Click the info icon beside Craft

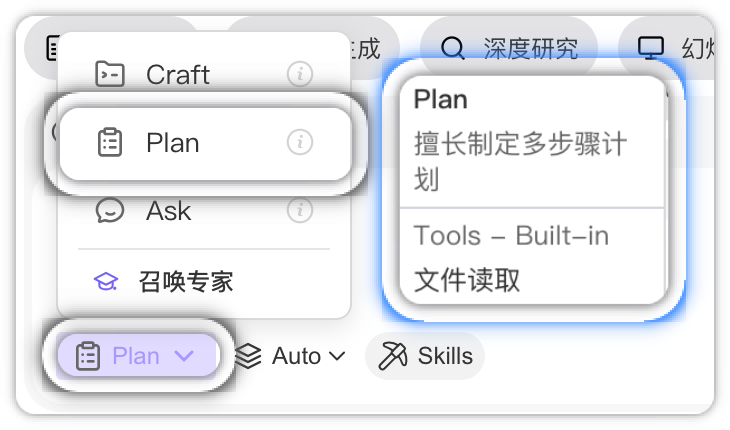pos(299,74)
